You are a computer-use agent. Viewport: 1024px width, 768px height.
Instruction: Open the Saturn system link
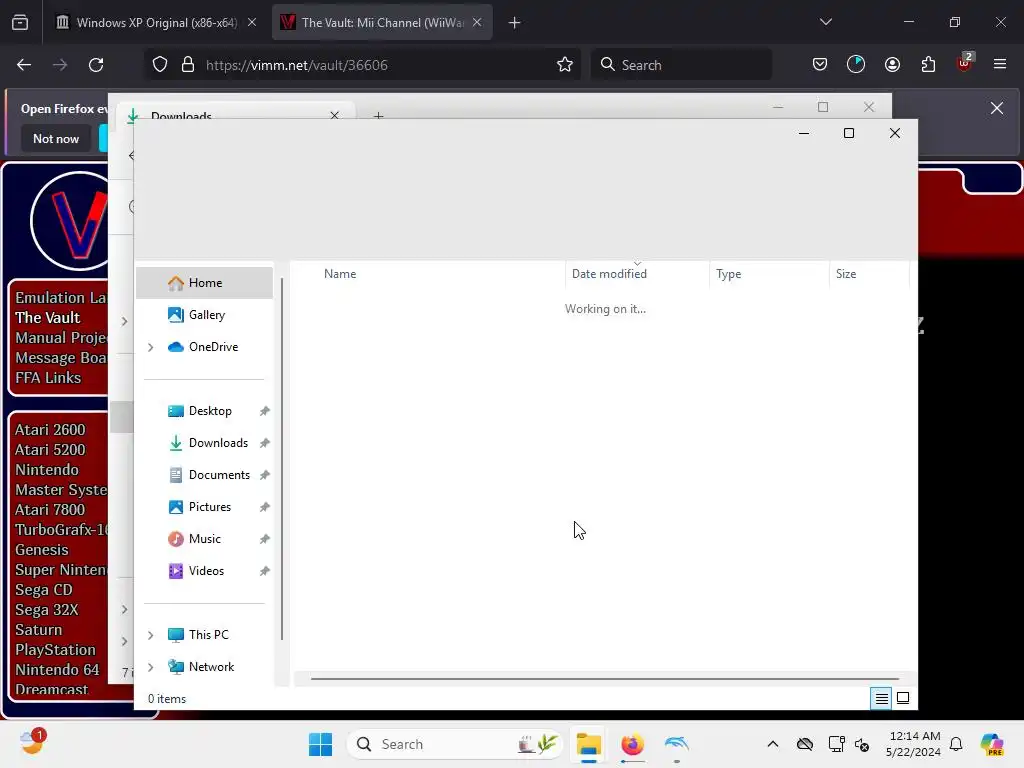click(x=39, y=630)
